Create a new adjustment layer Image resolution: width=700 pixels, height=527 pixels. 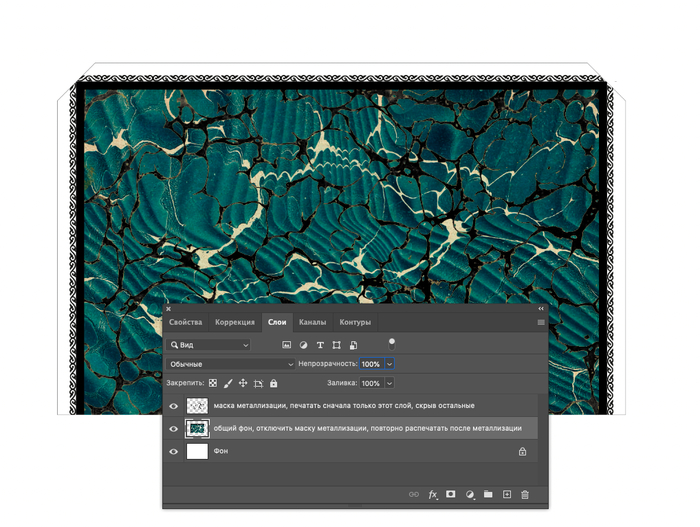[469, 494]
